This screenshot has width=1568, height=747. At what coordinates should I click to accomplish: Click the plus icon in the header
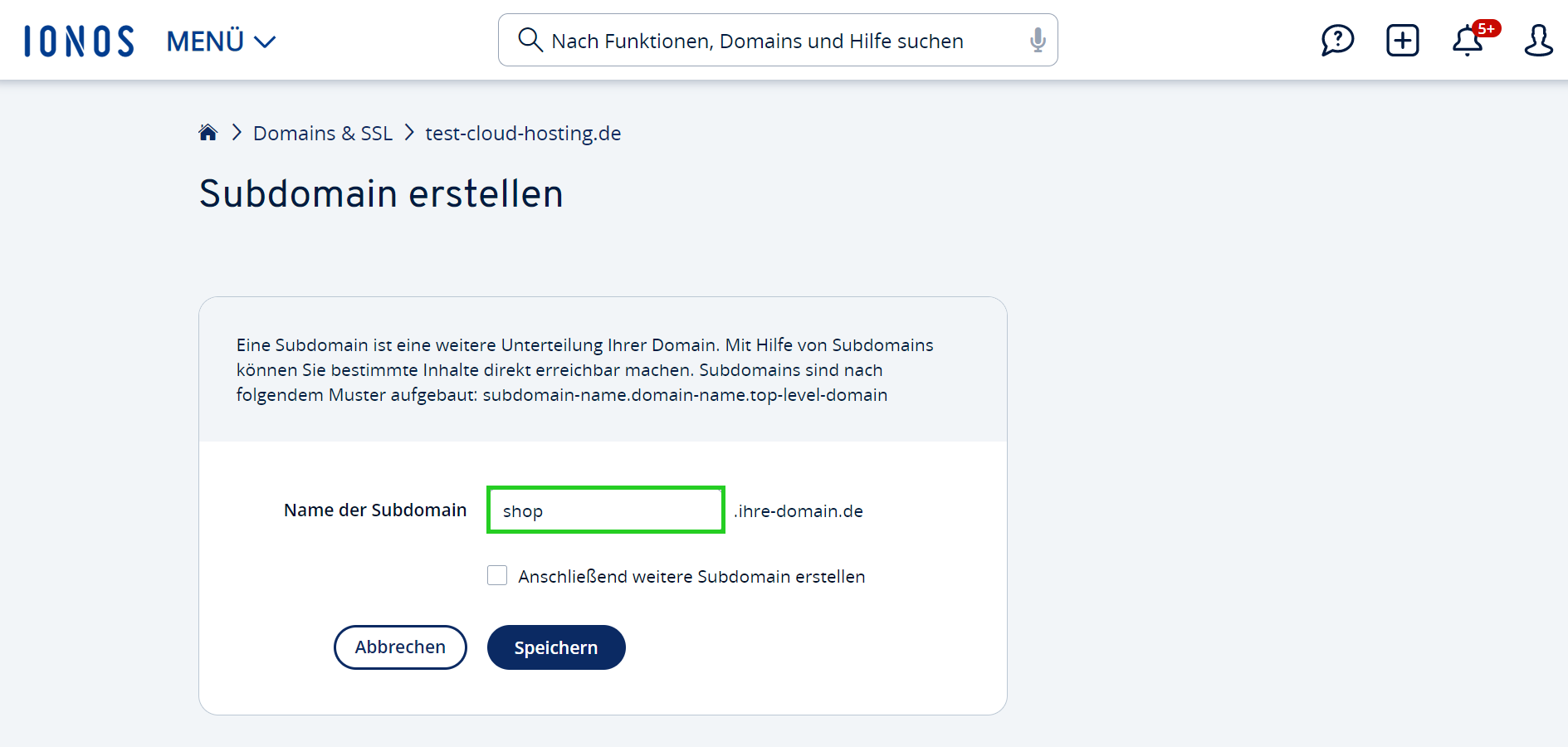[1402, 40]
